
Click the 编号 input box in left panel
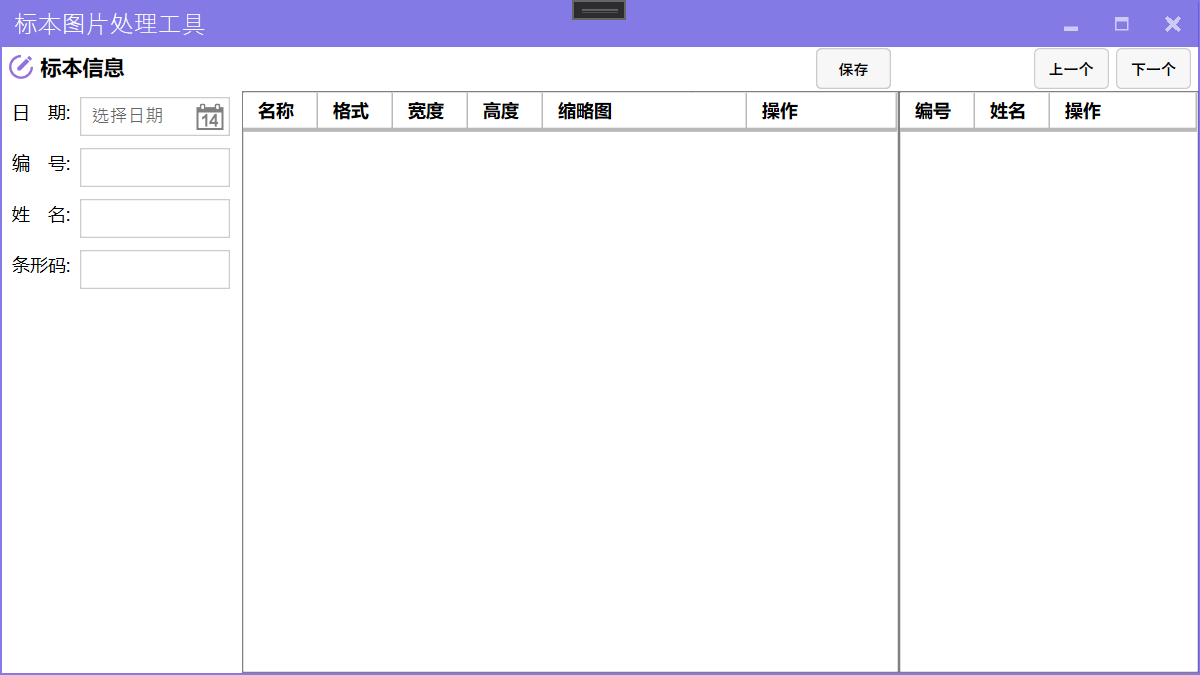(x=155, y=167)
